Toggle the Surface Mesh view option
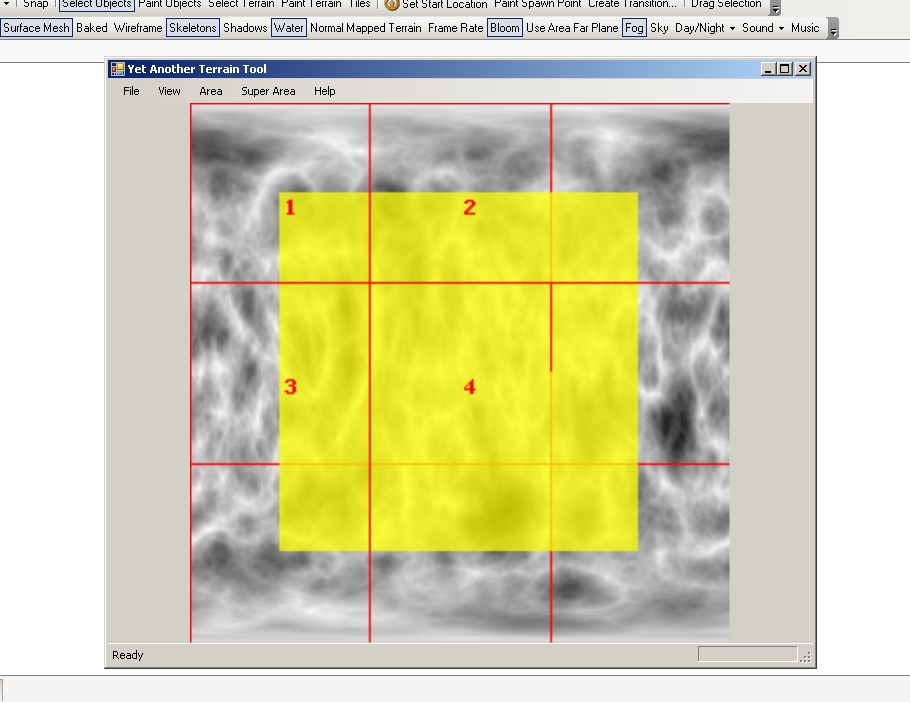The height and width of the screenshot is (702, 910). pos(36,28)
